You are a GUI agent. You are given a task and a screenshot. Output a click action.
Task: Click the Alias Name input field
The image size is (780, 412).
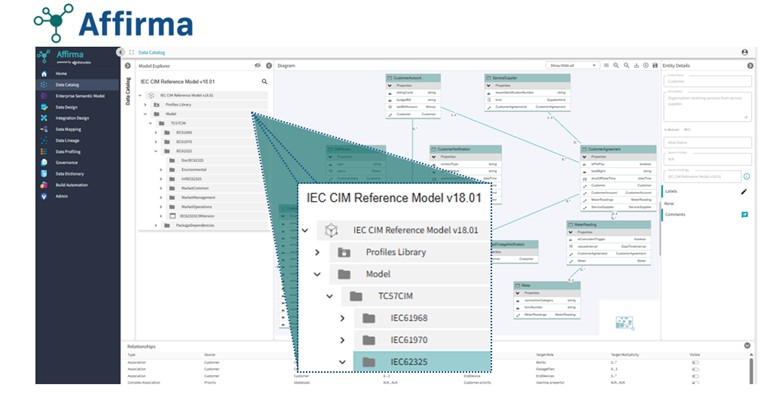pyautogui.click(x=707, y=142)
